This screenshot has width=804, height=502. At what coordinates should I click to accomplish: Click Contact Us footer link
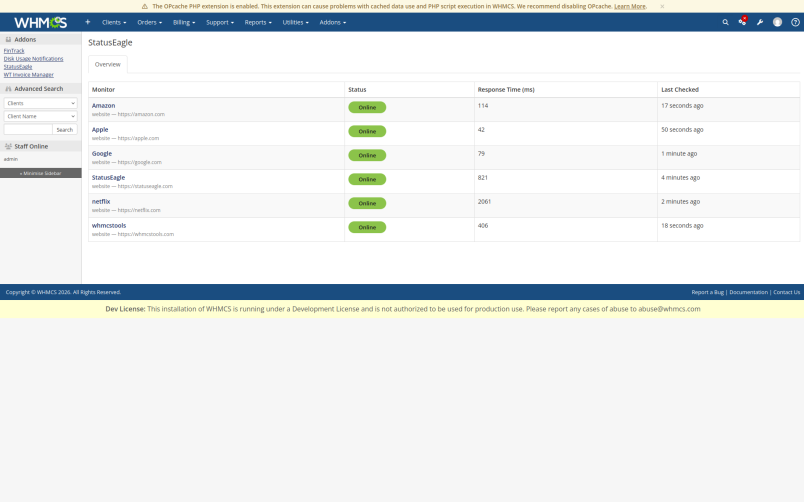point(787,292)
